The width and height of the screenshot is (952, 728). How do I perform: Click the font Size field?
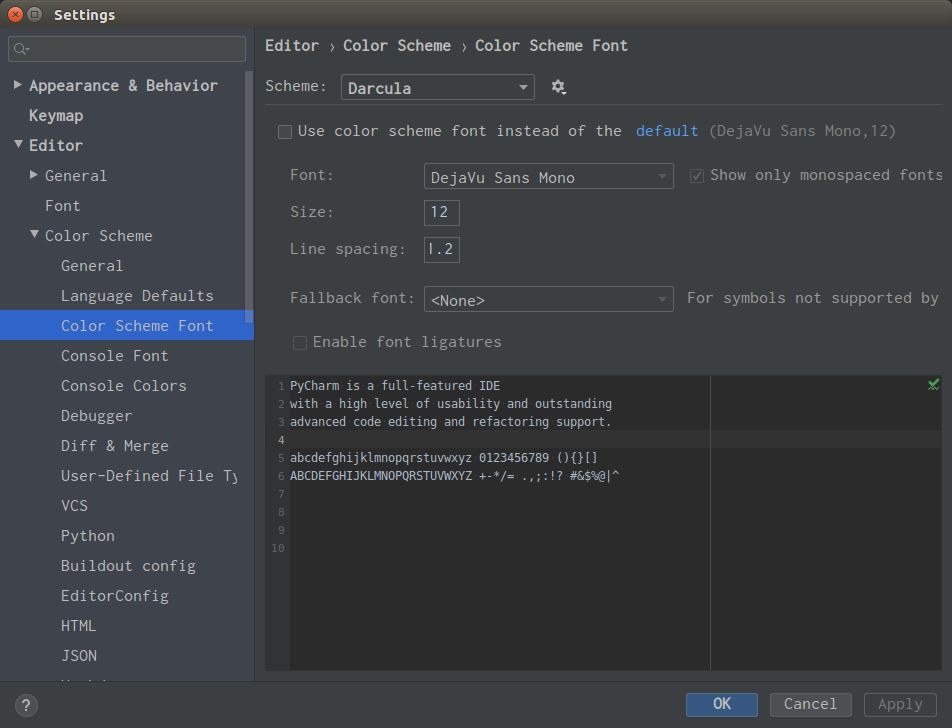click(441, 213)
